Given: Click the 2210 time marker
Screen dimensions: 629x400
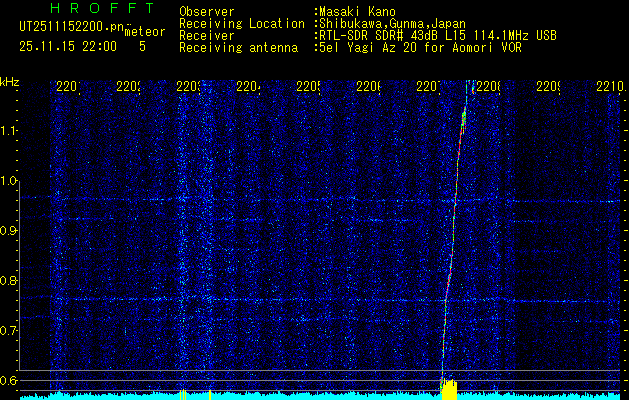Looking at the screenshot, I should (x=608, y=88).
